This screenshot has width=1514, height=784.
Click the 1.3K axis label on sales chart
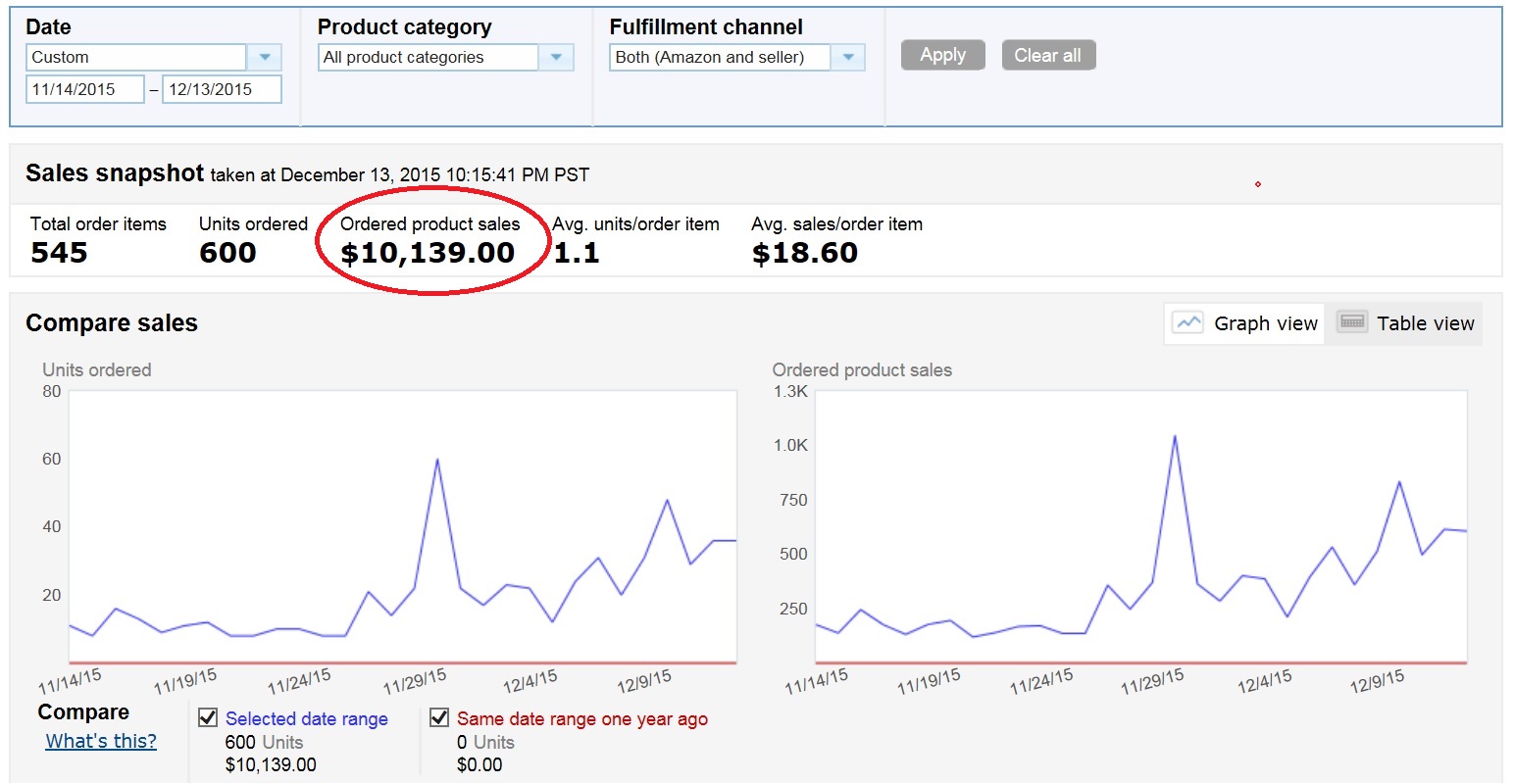790,391
